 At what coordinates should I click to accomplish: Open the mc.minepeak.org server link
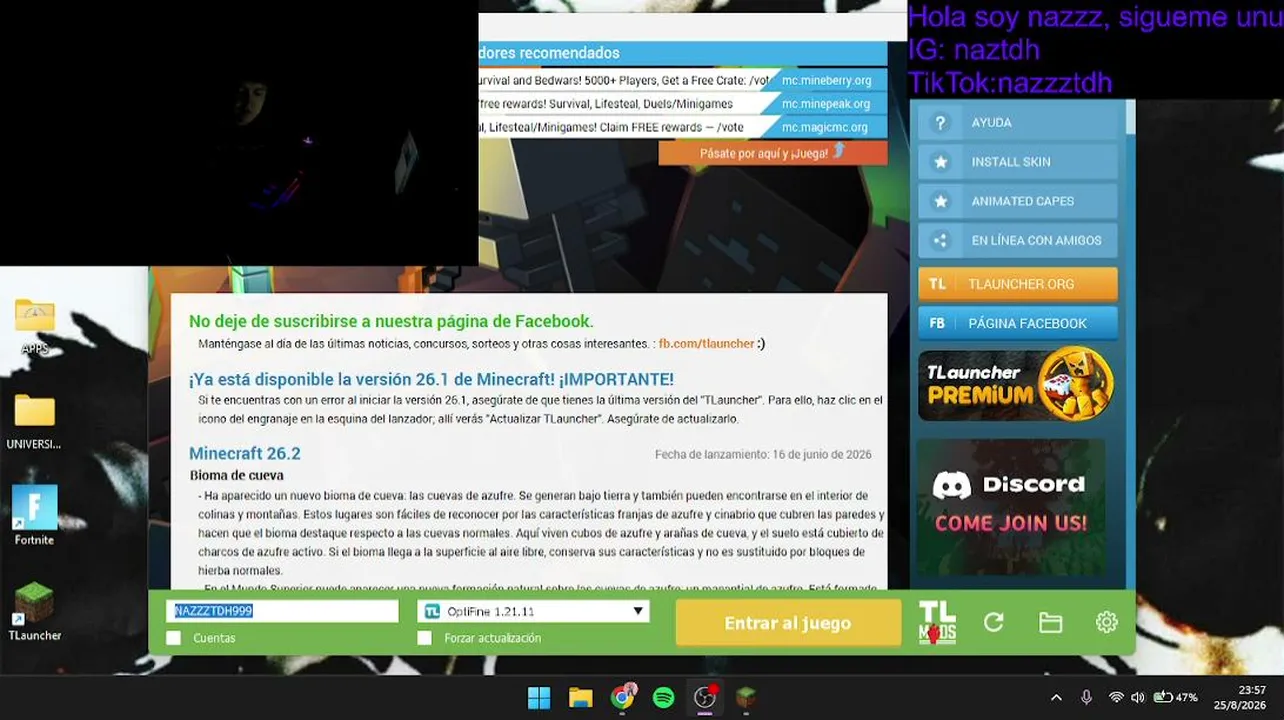[826, 104]
